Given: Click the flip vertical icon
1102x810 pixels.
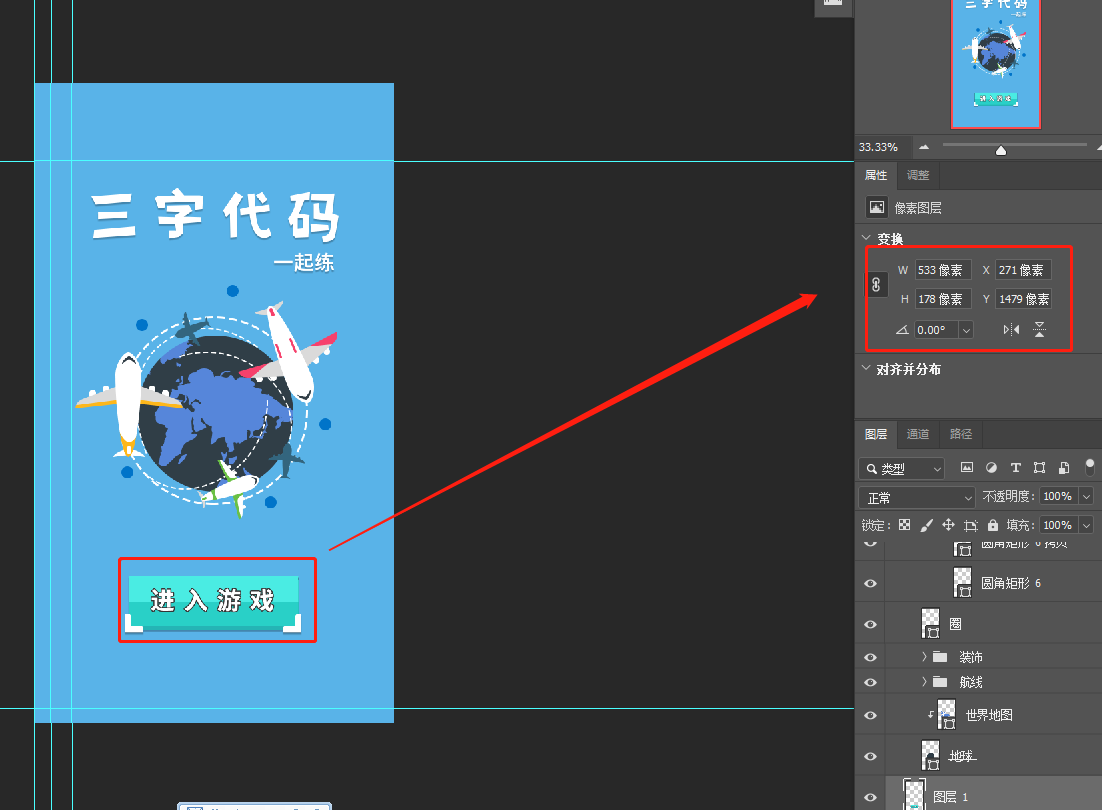Looking at the screenshot, I should [x=1039, y=329].
